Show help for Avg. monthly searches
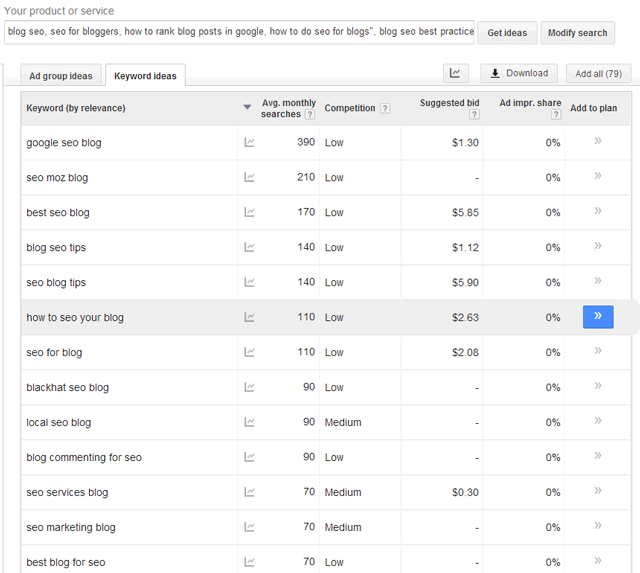Screen dimensions: 640x573 click(310, 114)
